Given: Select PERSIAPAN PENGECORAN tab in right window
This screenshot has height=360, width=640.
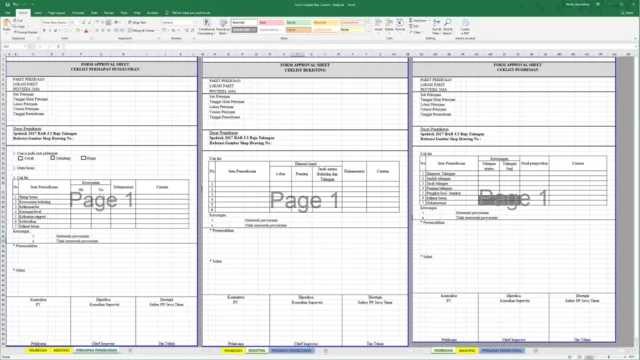Looking at the screenshot, I should 501,350.
